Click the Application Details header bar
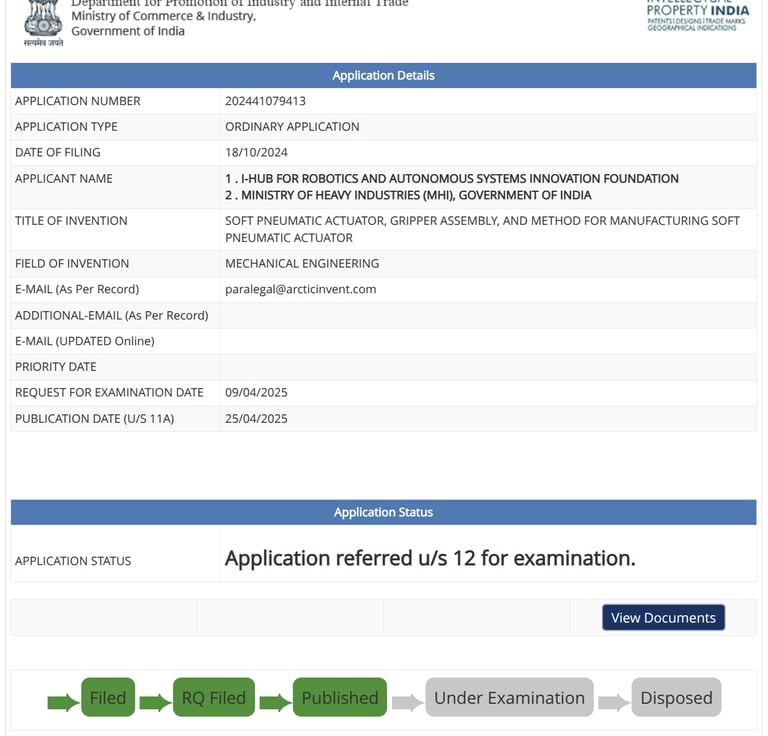The image size is (768, 736). coord(384,75)
